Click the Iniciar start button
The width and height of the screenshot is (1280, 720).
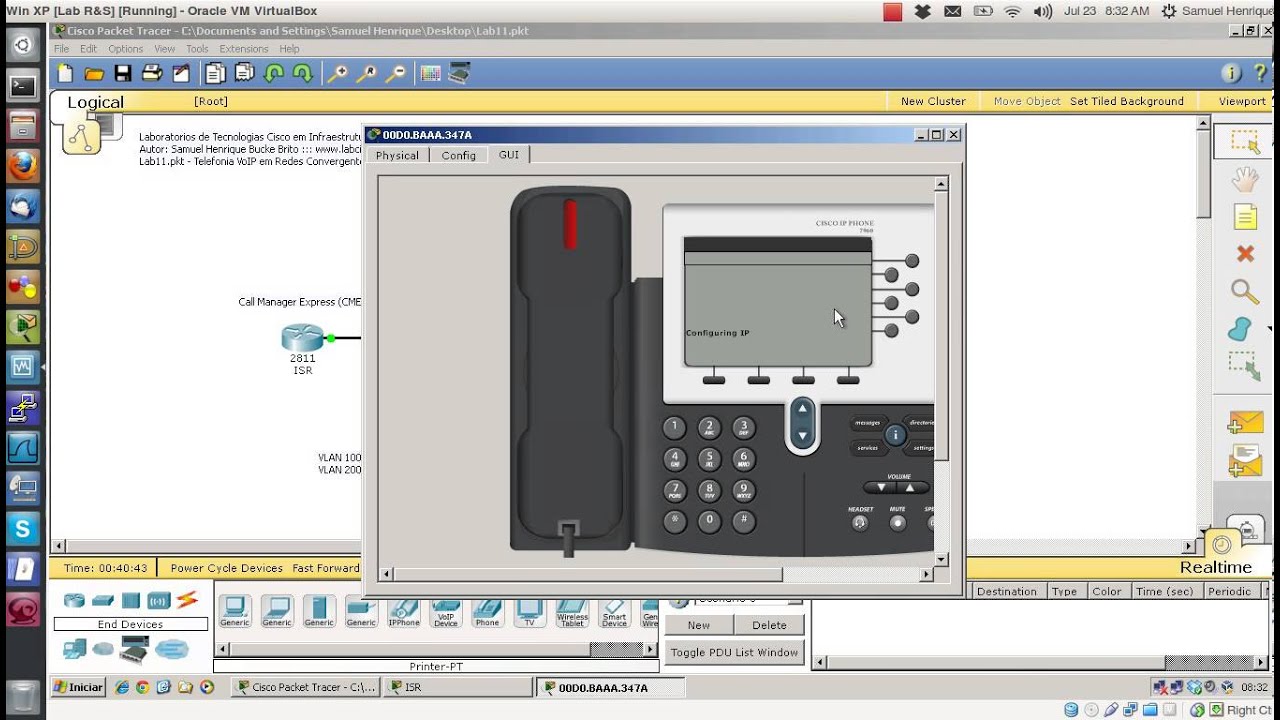[x=78, y=687]
